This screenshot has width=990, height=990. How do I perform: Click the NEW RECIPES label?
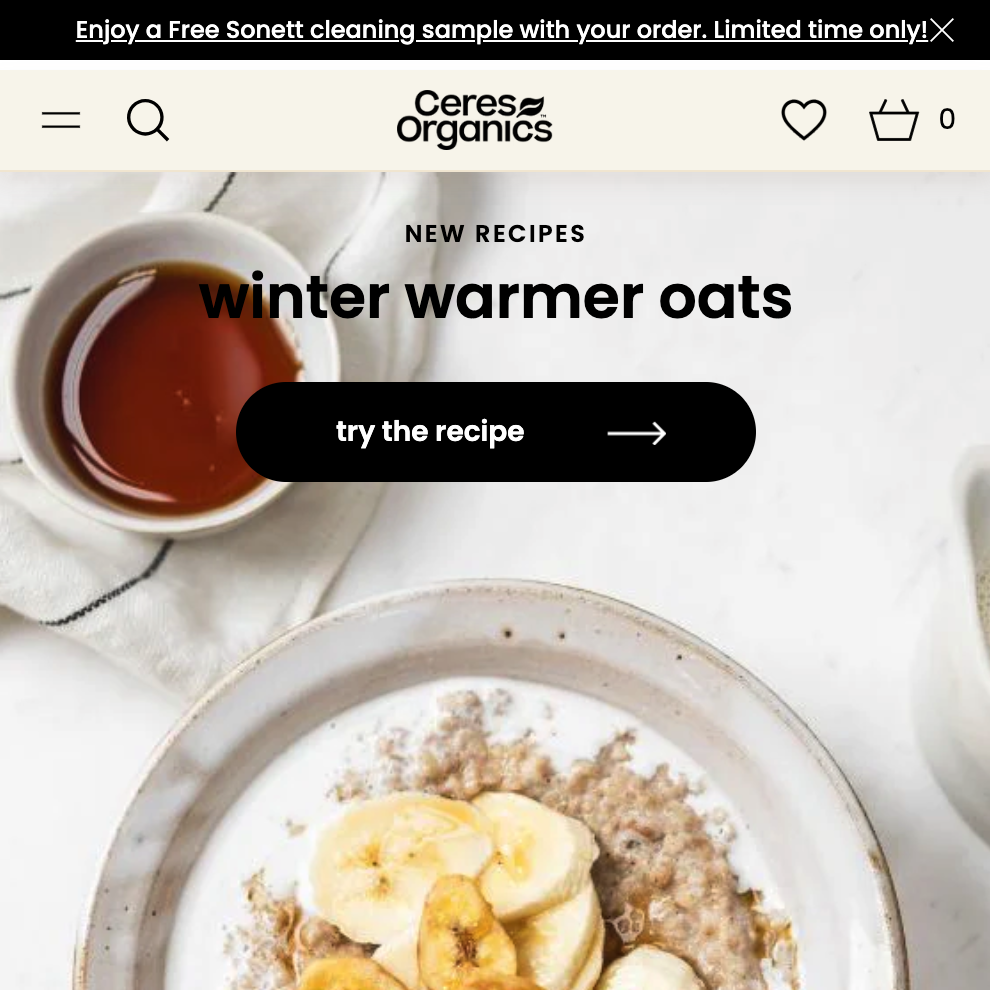[496, 234]
